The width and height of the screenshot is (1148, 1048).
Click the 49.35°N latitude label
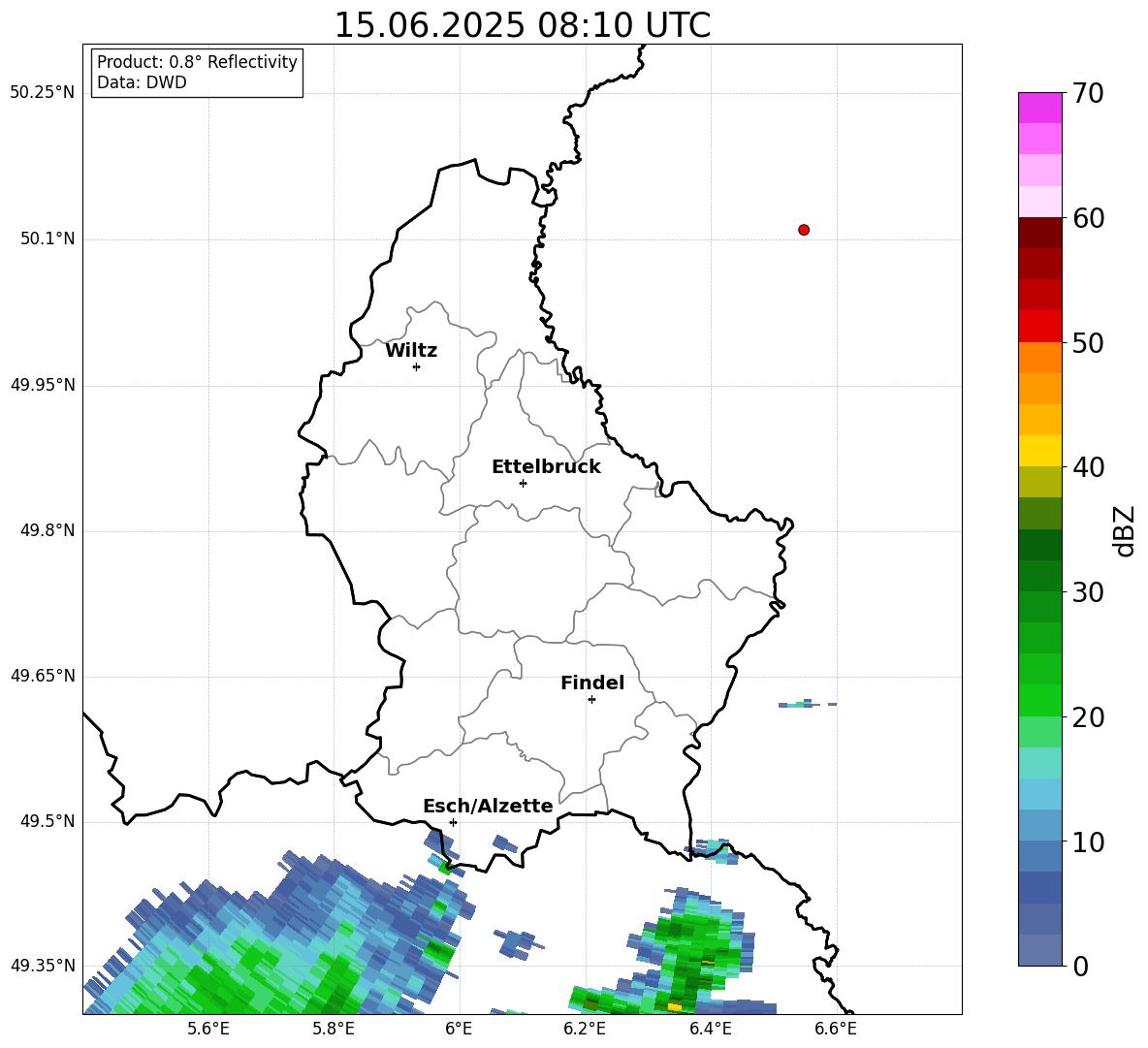(x=43, y=966)
